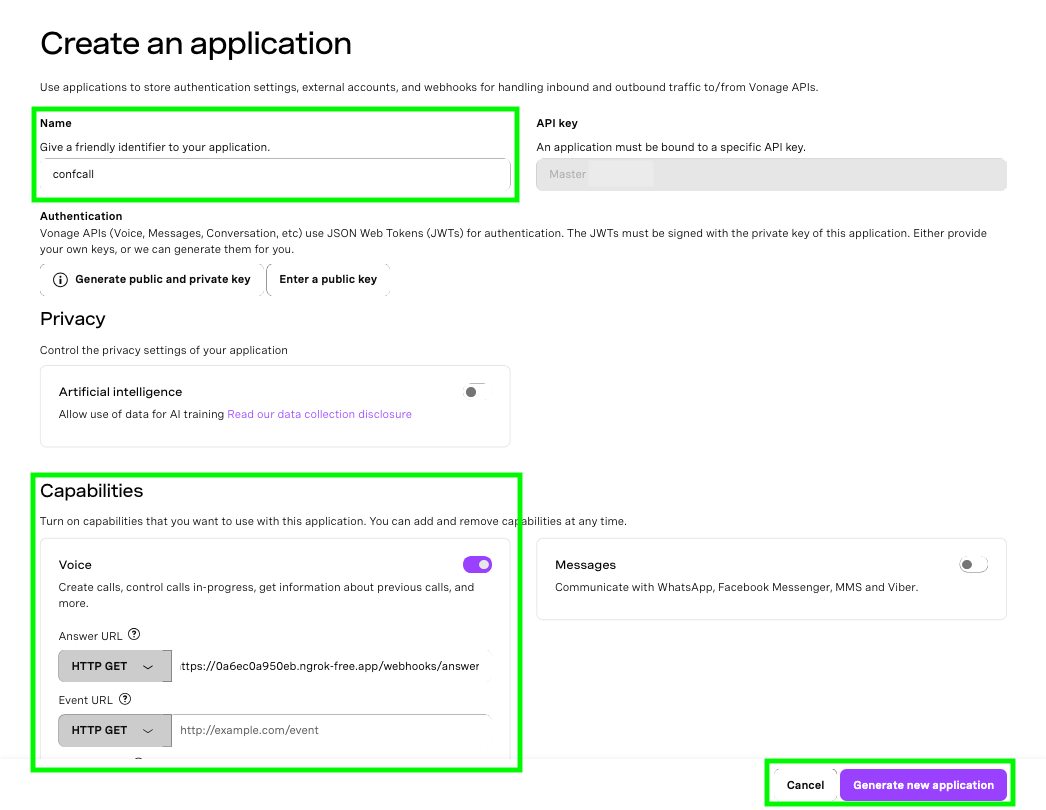Image resolution: width=1046 pixels, height=810 pixels.
Task: Switch to the Enter a public key option
Action: point(328,279)
